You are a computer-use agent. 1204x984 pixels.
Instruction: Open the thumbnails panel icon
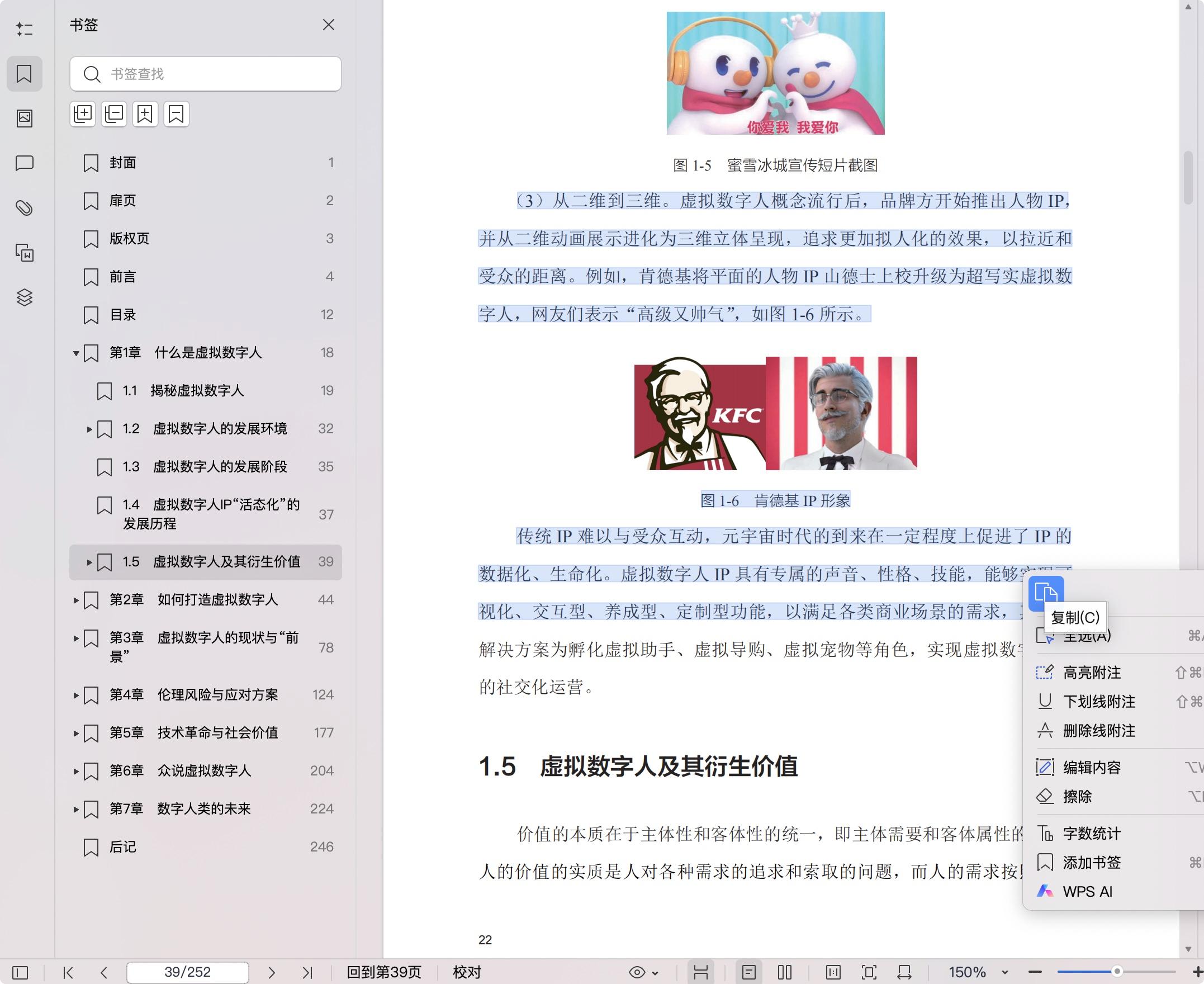(x=25, y=118)
